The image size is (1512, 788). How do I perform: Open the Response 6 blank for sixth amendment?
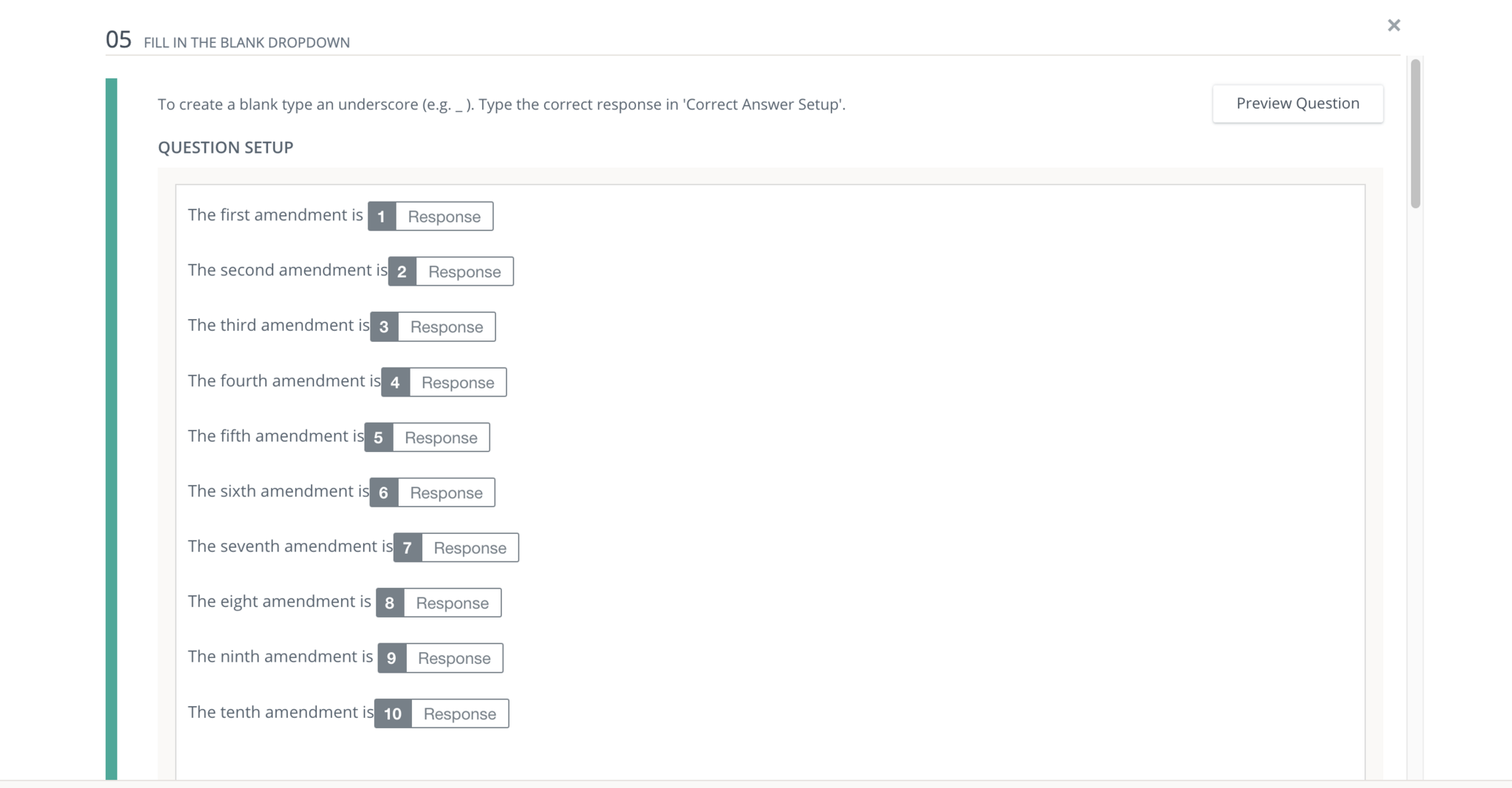446,493
